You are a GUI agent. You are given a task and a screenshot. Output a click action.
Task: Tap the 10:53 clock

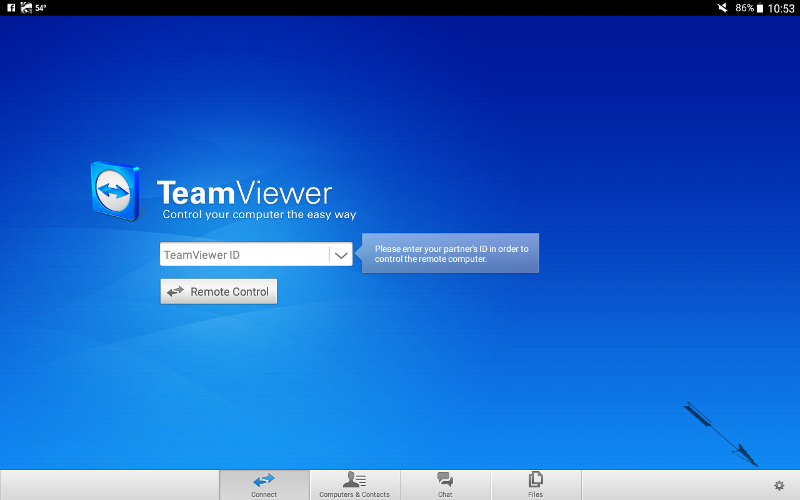(x=781, y=8)
